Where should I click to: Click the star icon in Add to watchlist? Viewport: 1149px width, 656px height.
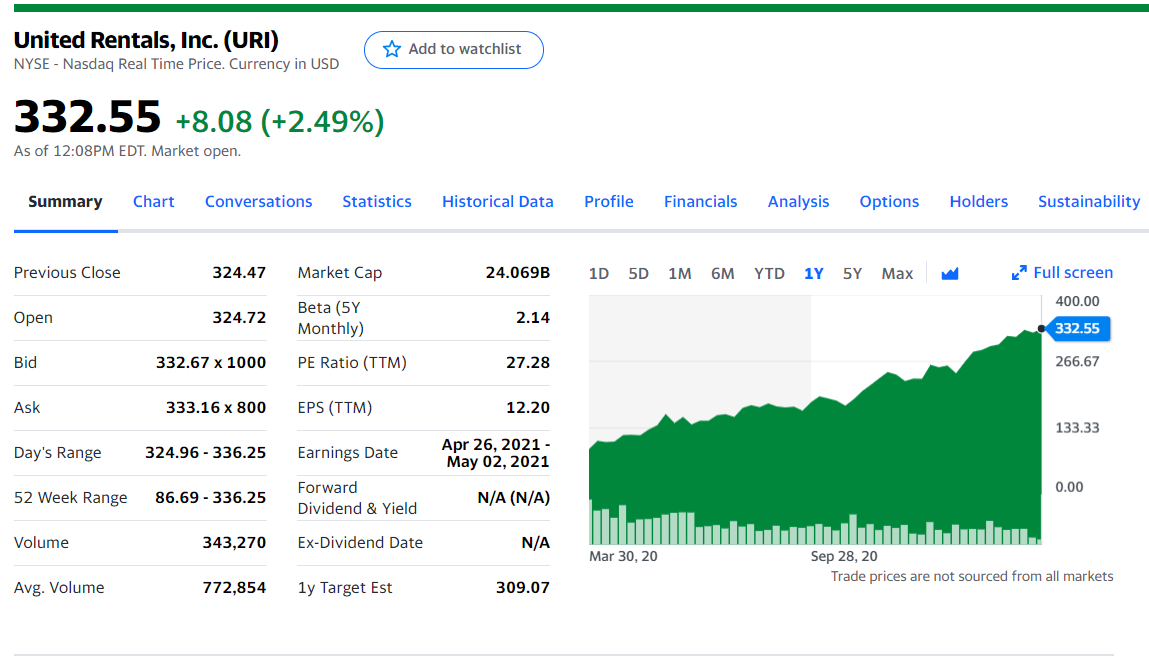(x=392, y=49)
